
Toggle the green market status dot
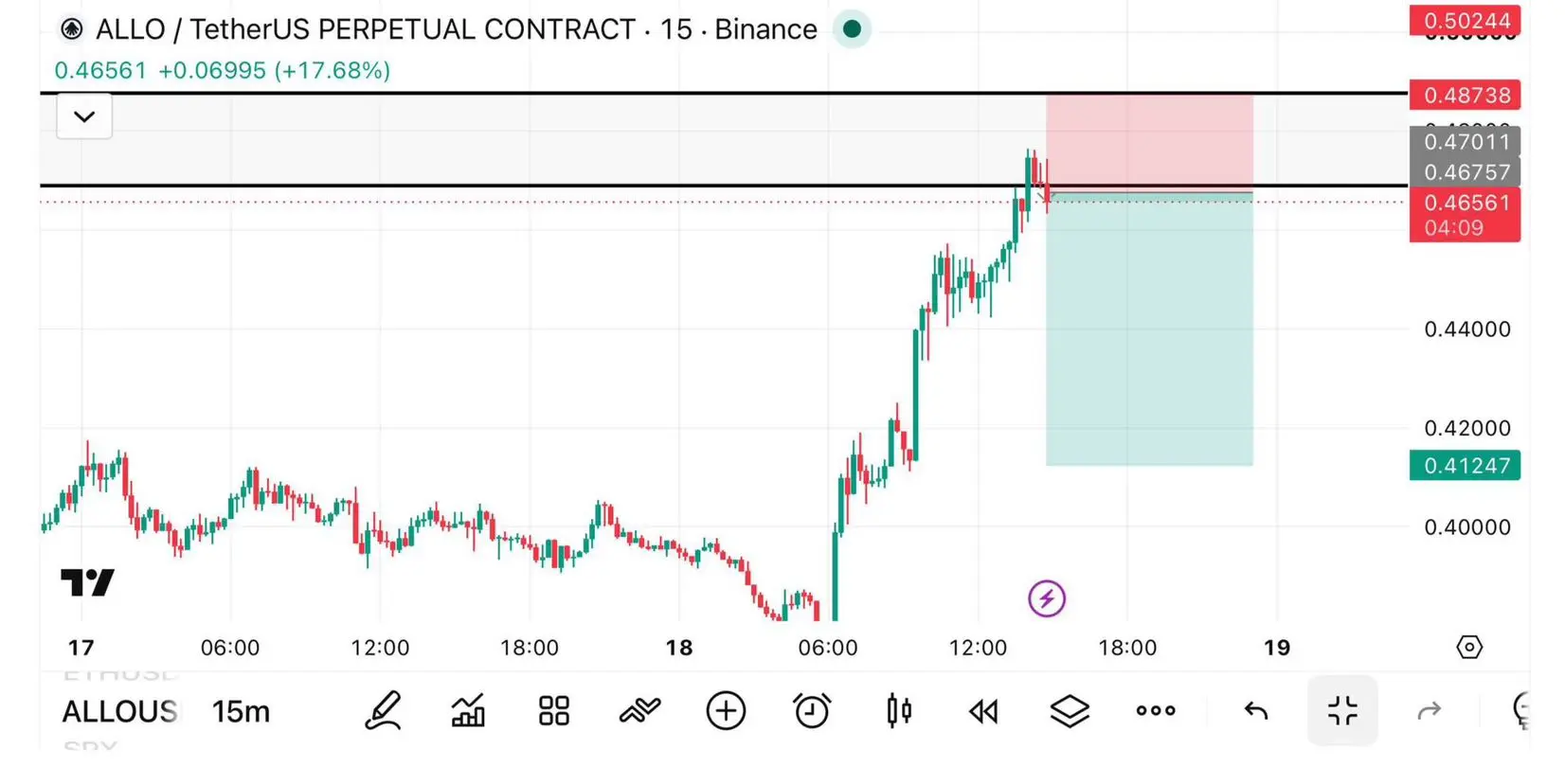pyautogui.click(x=852, y=29)
